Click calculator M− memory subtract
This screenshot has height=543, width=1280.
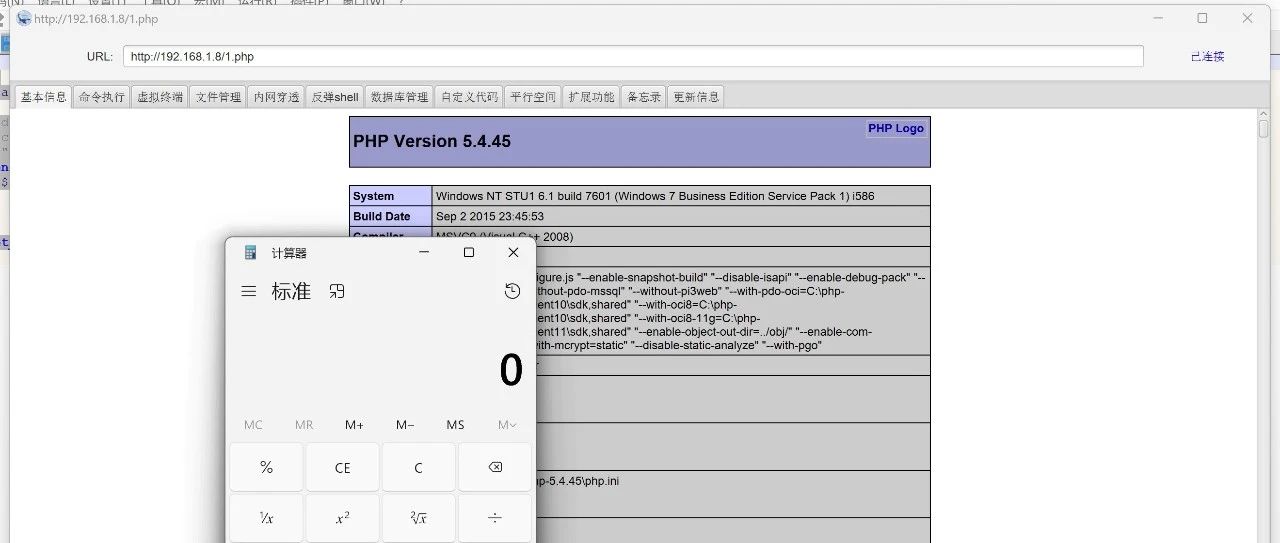405,425
